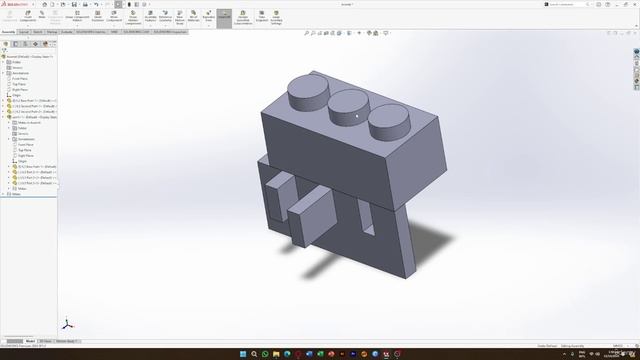
Task: Open WhatsApp from the taskbar
Action: click(x=265, y=354)
